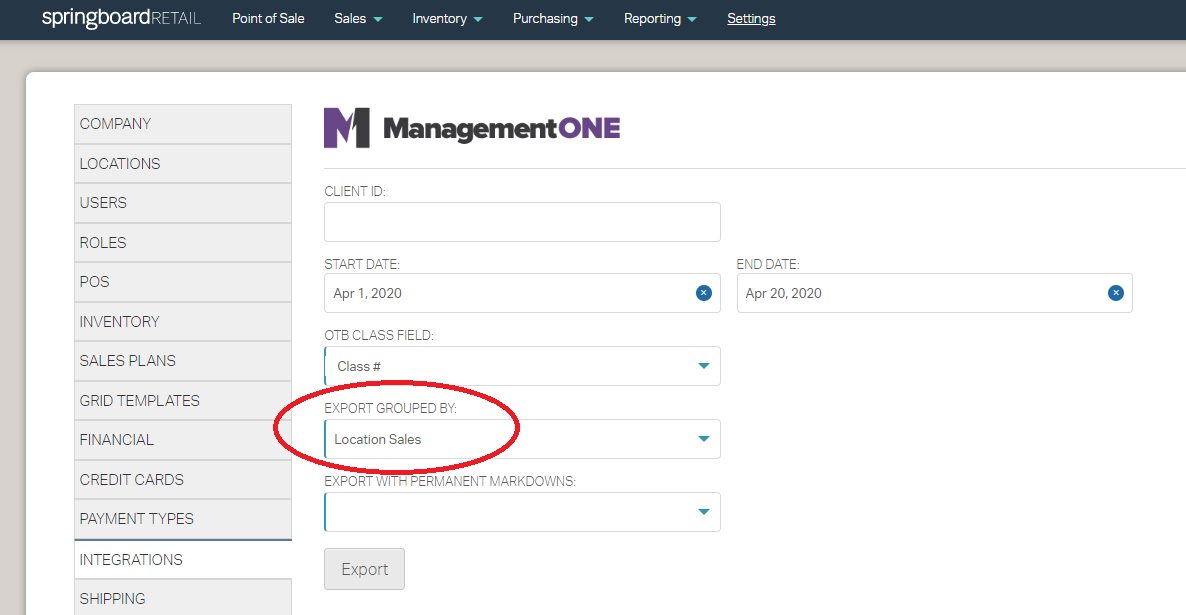This screenshot has height=615, width=1186.
Task: Expand the OTB Class Field dropdown
Action: 522,366
